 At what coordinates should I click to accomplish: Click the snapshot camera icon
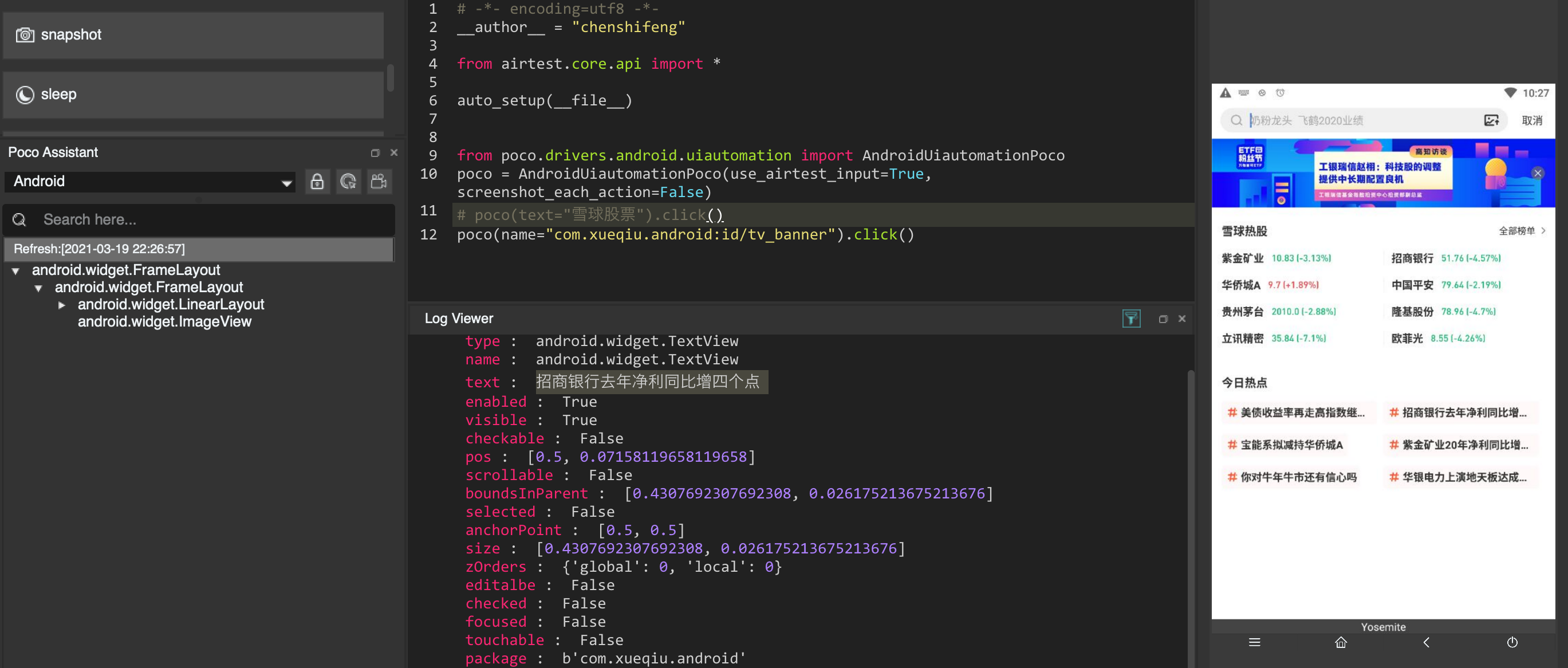click(25, 35)
